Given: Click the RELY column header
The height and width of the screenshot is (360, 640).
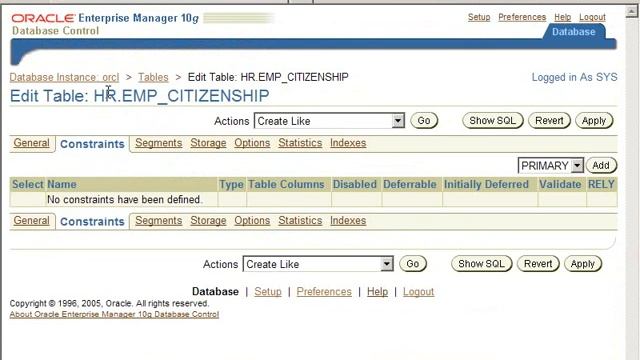Looking at the screenshot, I should coord(601,184).
